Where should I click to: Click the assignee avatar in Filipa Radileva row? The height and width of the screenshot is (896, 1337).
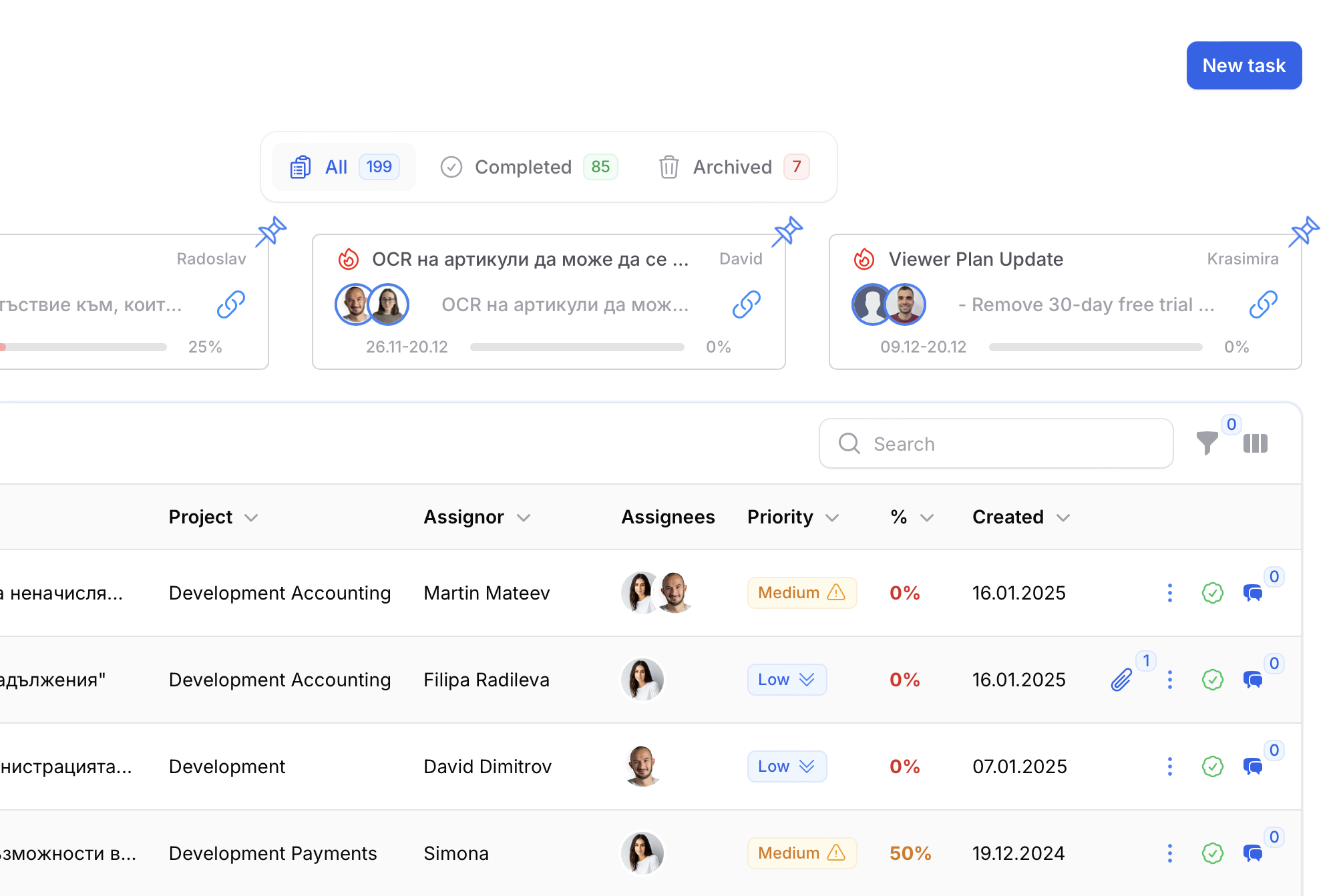click(x=642, y=680)
